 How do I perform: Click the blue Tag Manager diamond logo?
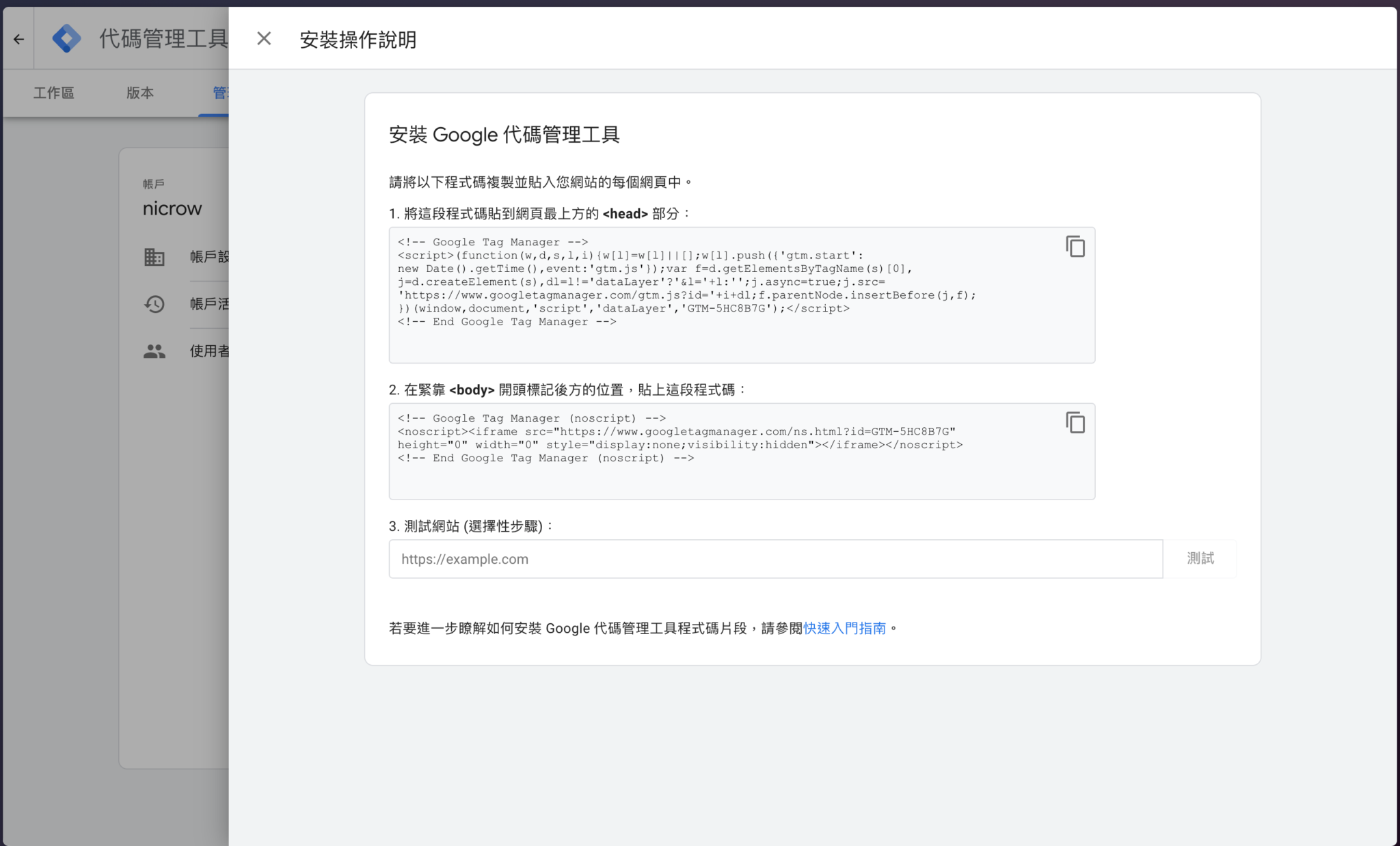coord(66,39)
